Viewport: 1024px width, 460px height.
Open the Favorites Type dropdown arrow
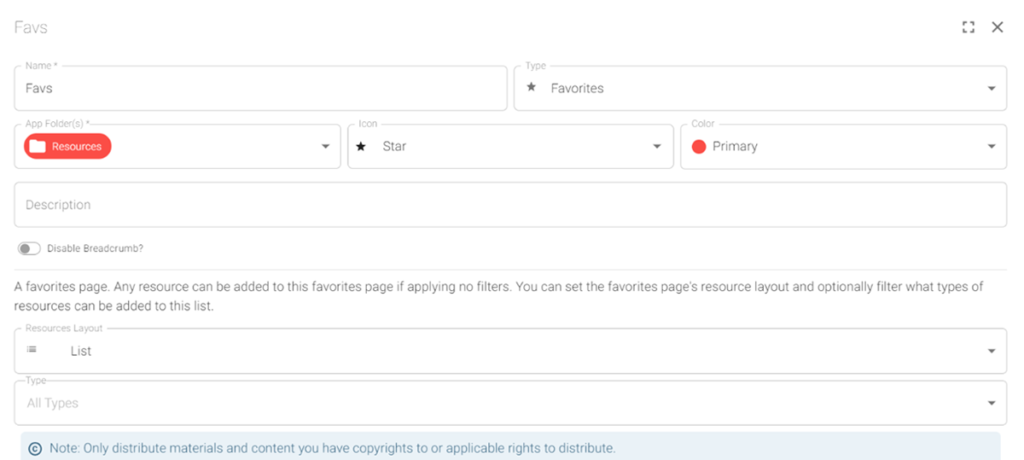tap(991, 89)
